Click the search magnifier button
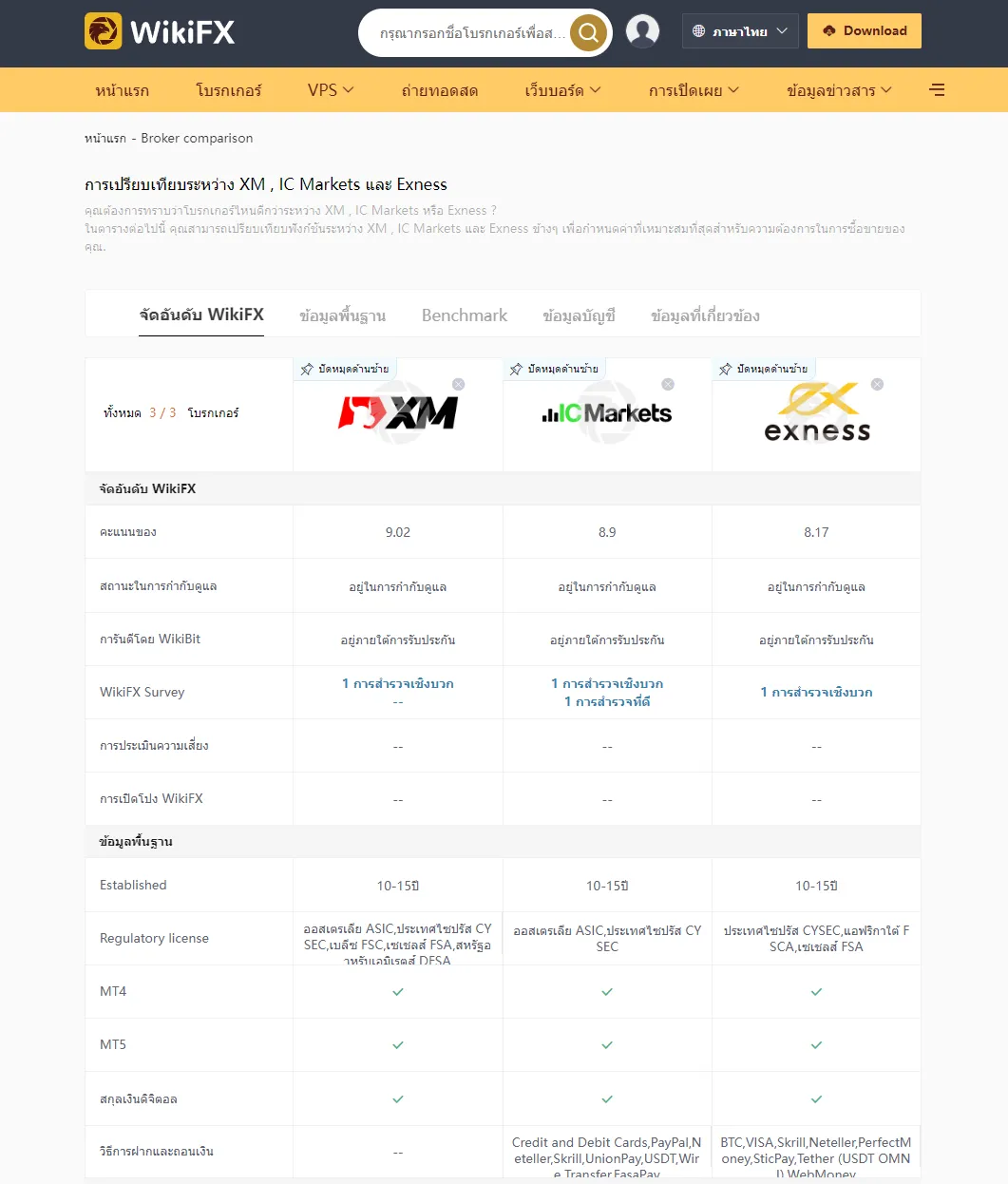Image resolution: width=1008 pixels, height=1184 pixels. 588,33
